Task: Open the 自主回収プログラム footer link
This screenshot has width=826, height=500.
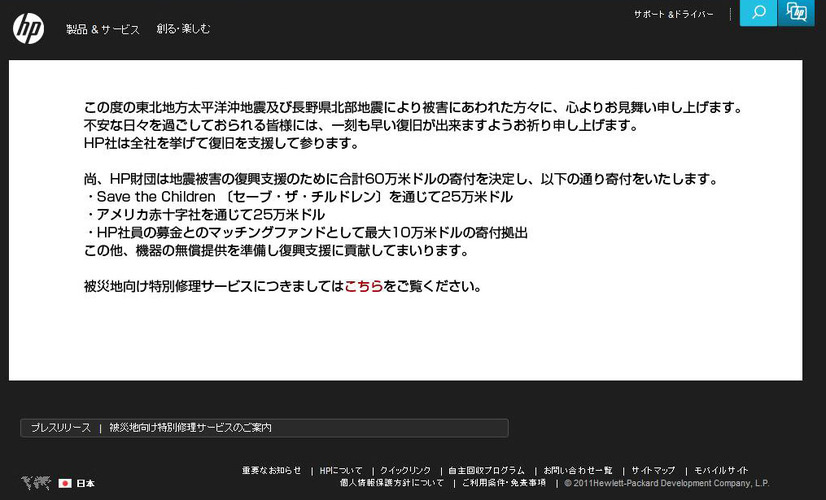Action: [486, 470]
